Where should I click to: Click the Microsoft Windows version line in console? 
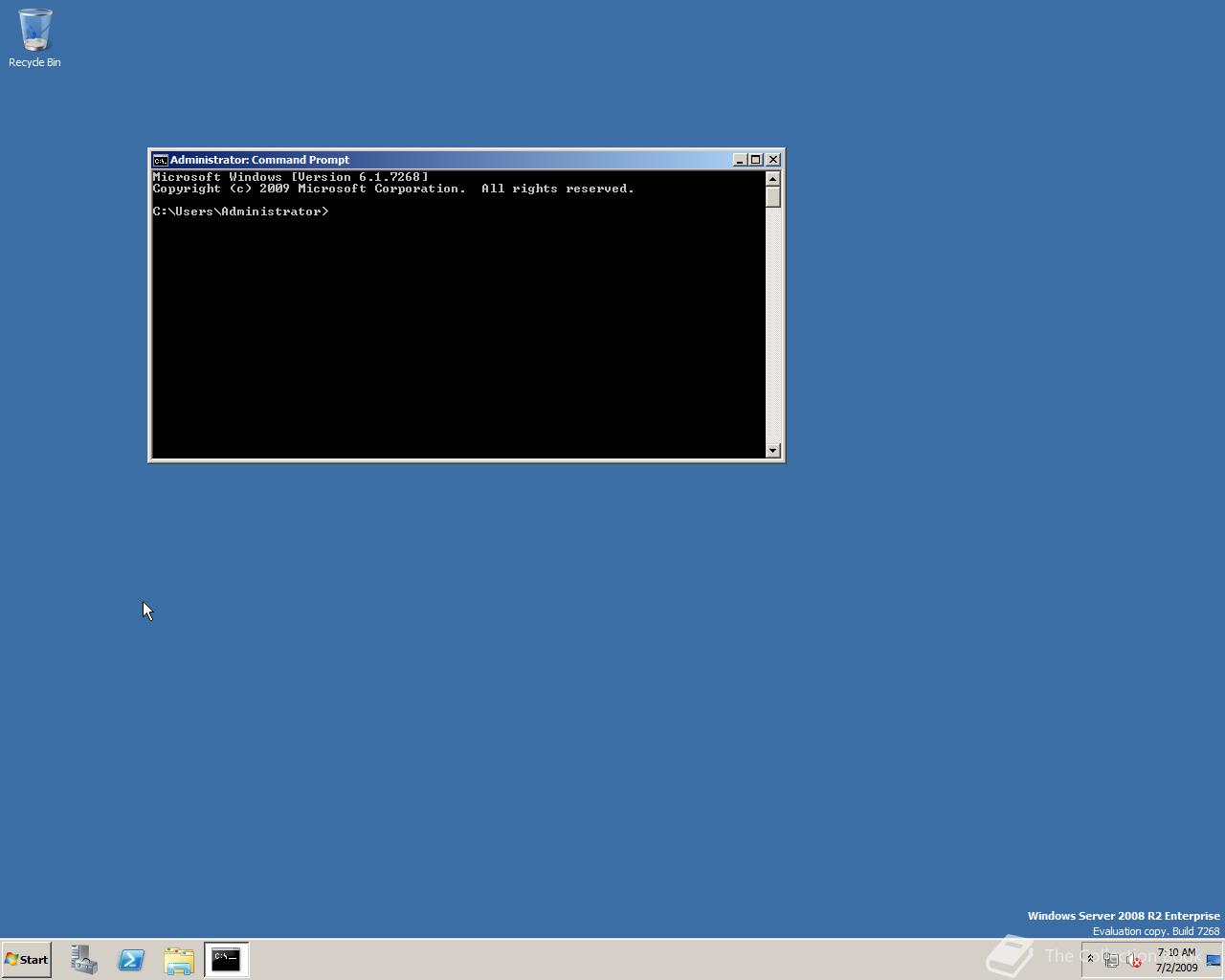[290, 177]
